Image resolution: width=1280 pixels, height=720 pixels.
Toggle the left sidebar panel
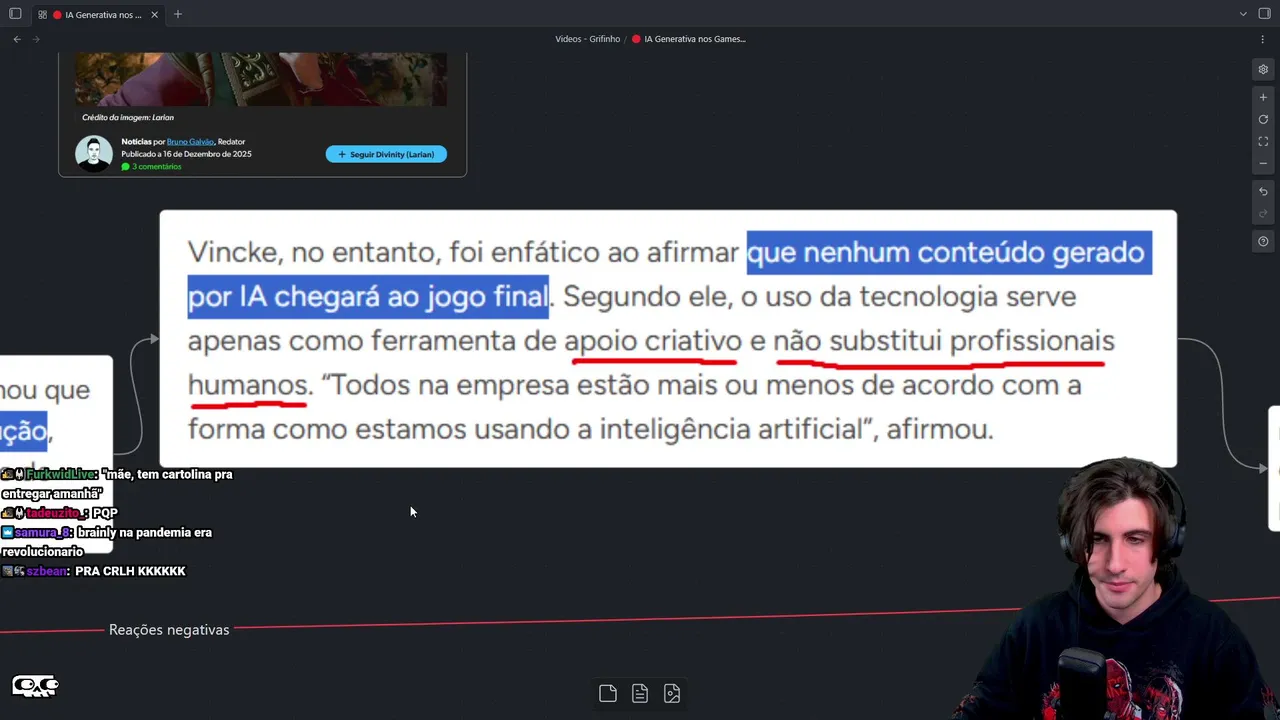[15, 14]
